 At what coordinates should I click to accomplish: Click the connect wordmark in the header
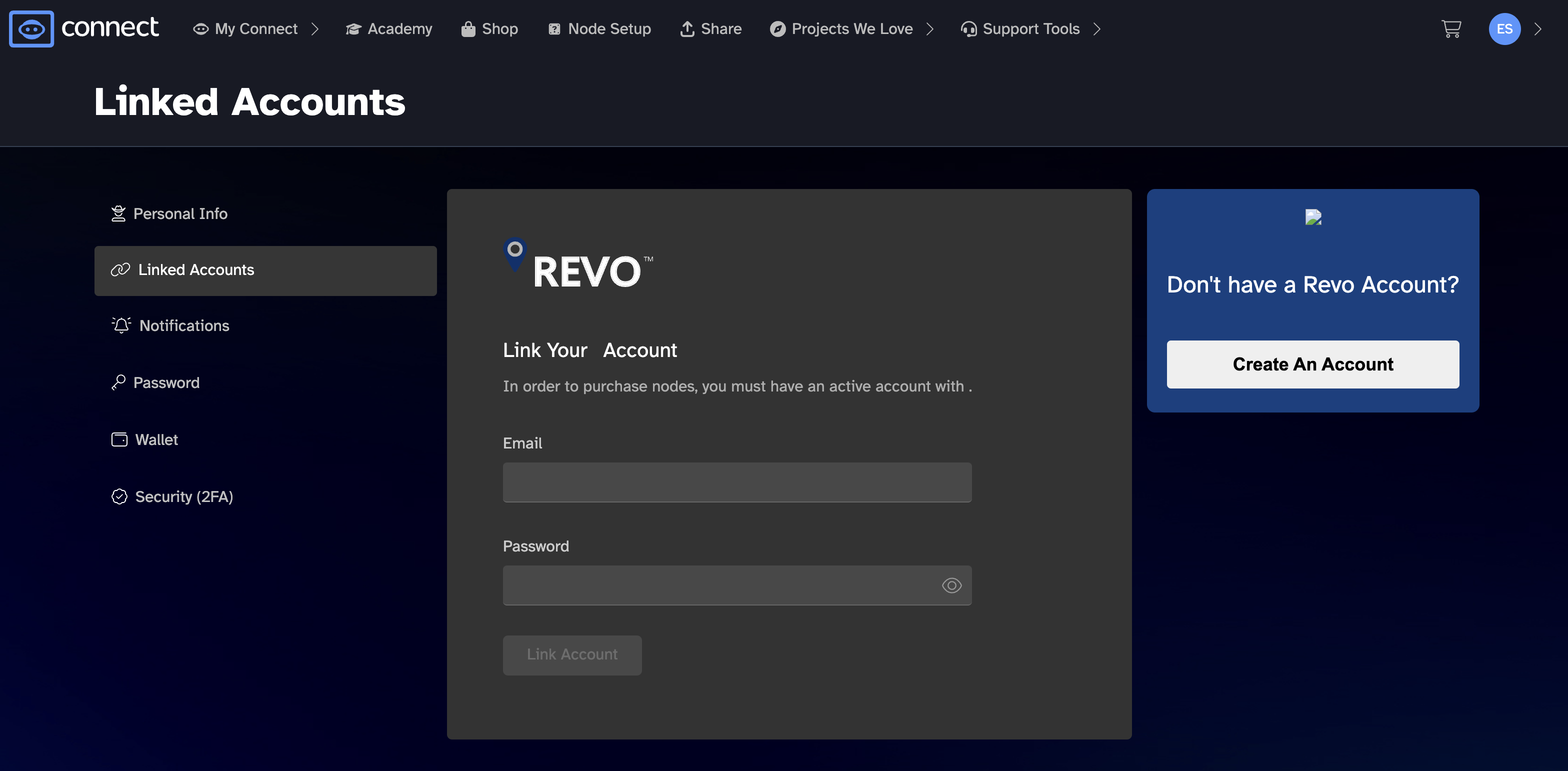(x=109, y=27)
